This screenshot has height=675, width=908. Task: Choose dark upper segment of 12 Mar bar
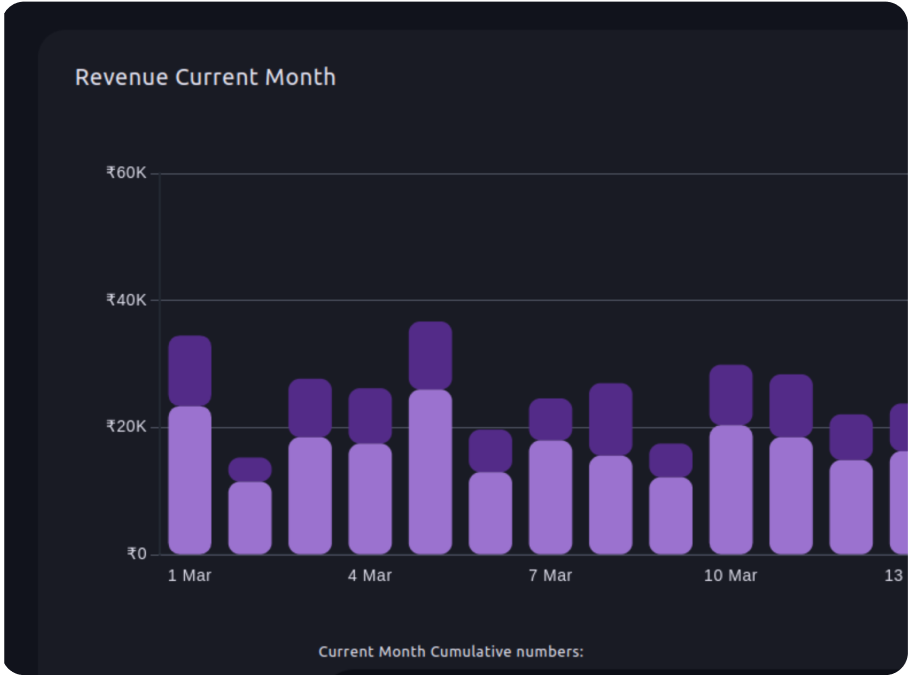851,437
